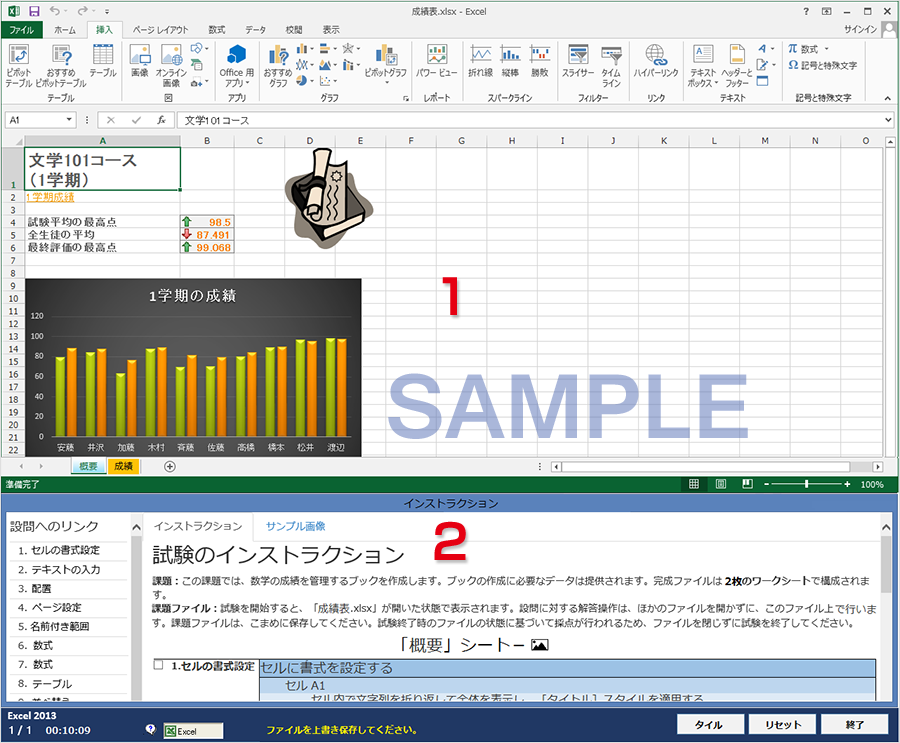Click the 終了 button
Viewport: 900px width, 743px height.
[854, 725]
